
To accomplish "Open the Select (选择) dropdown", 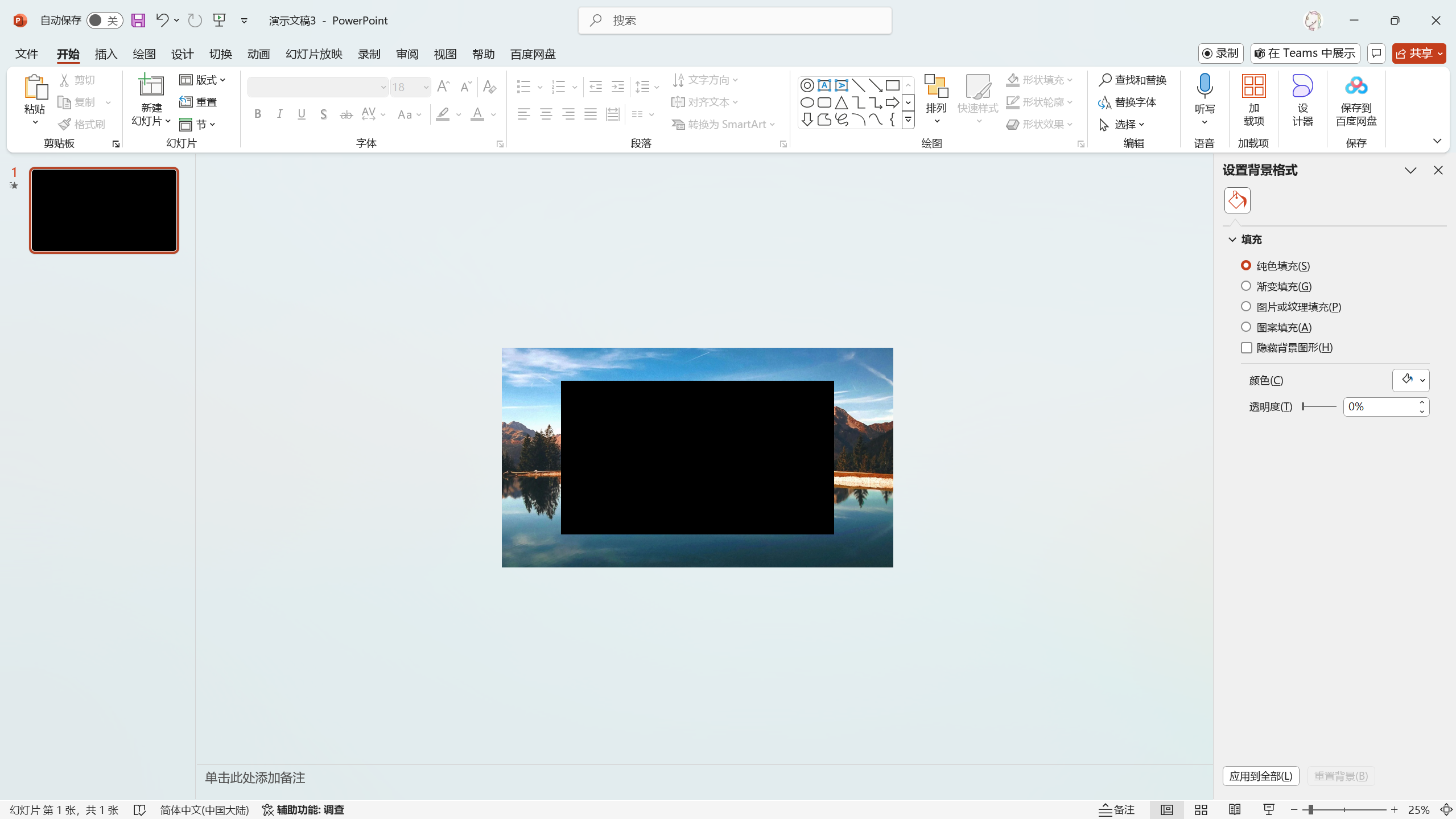I will (x=1121, y=124).
